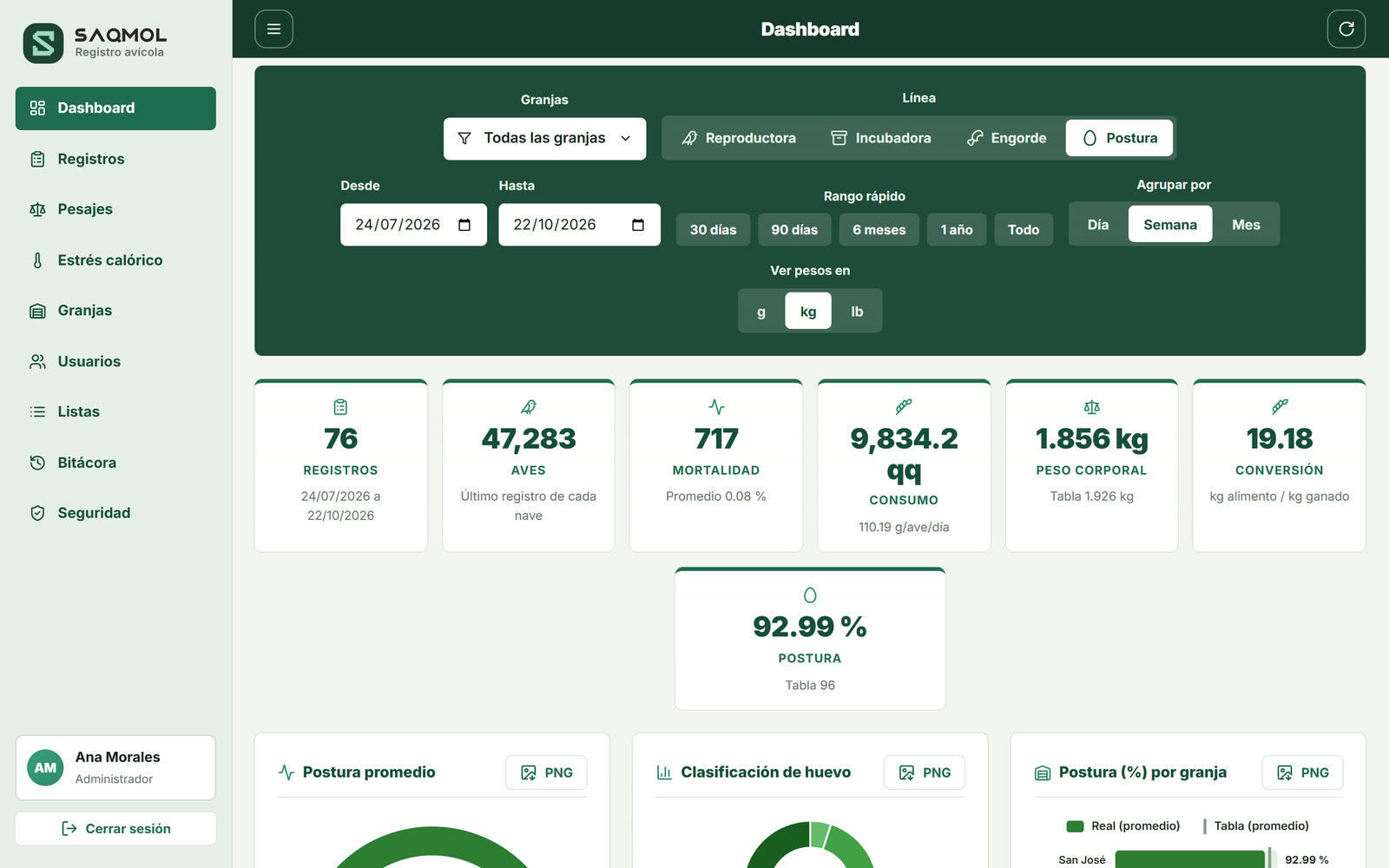Group data by Mes
The width and height of the screenshot is (1389, 868).
click(x=1246, y=225)
